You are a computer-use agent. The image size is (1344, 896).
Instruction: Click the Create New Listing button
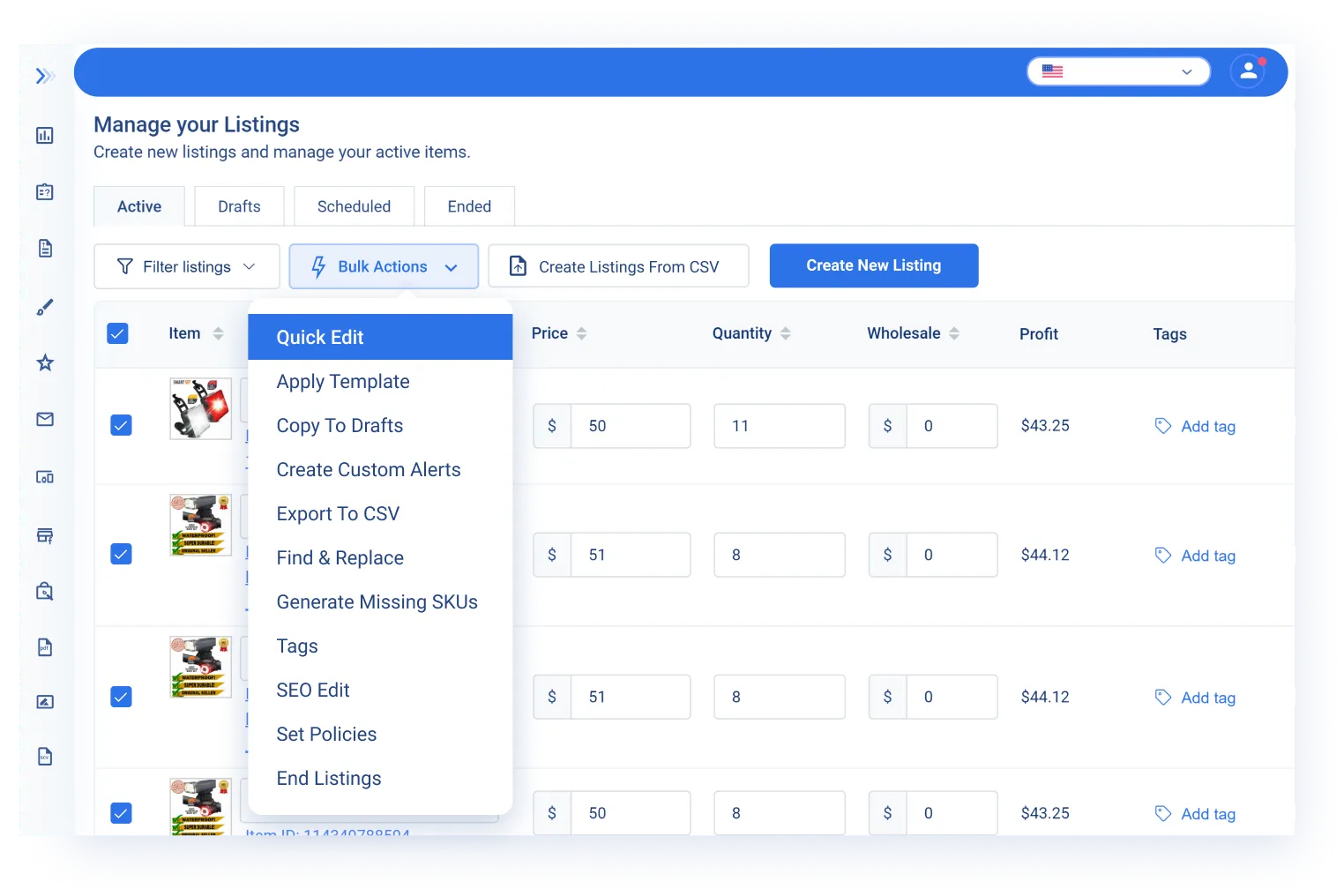(x=874, y=265)
